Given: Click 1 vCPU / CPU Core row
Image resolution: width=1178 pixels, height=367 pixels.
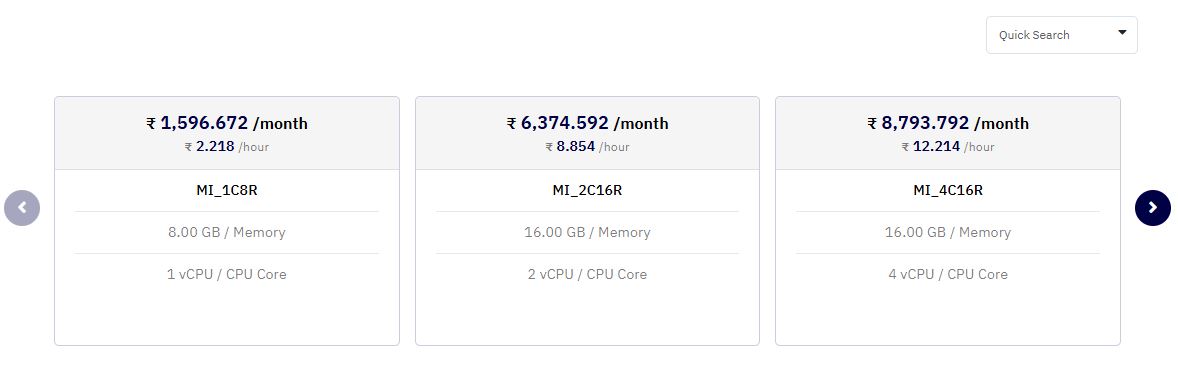Looking at the screenshot, I should coord(227,275).
